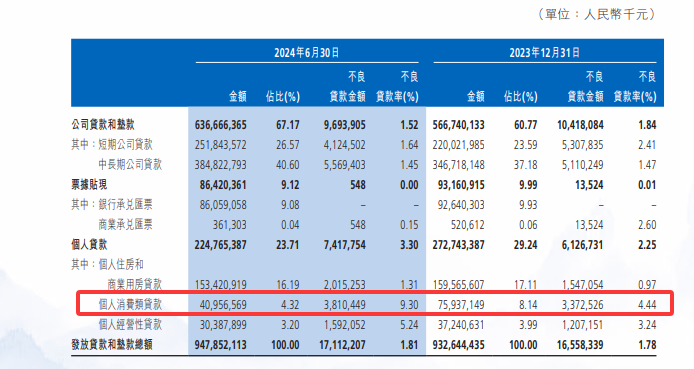
Task: Click the bad-loan rate 9.30
Action: click(409, 305)
